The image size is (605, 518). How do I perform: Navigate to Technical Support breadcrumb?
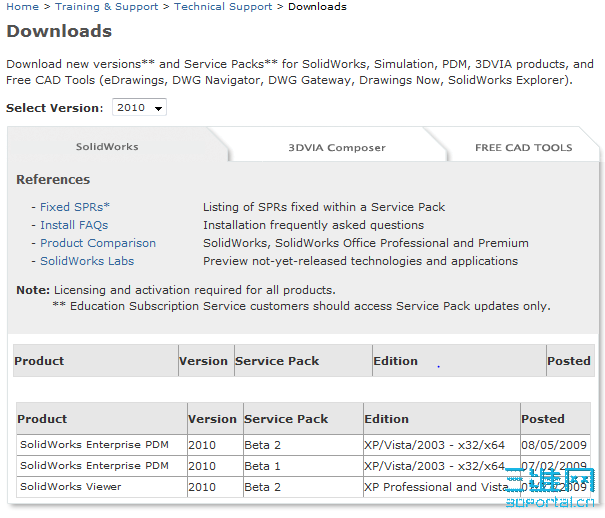[x=223, y=7]
